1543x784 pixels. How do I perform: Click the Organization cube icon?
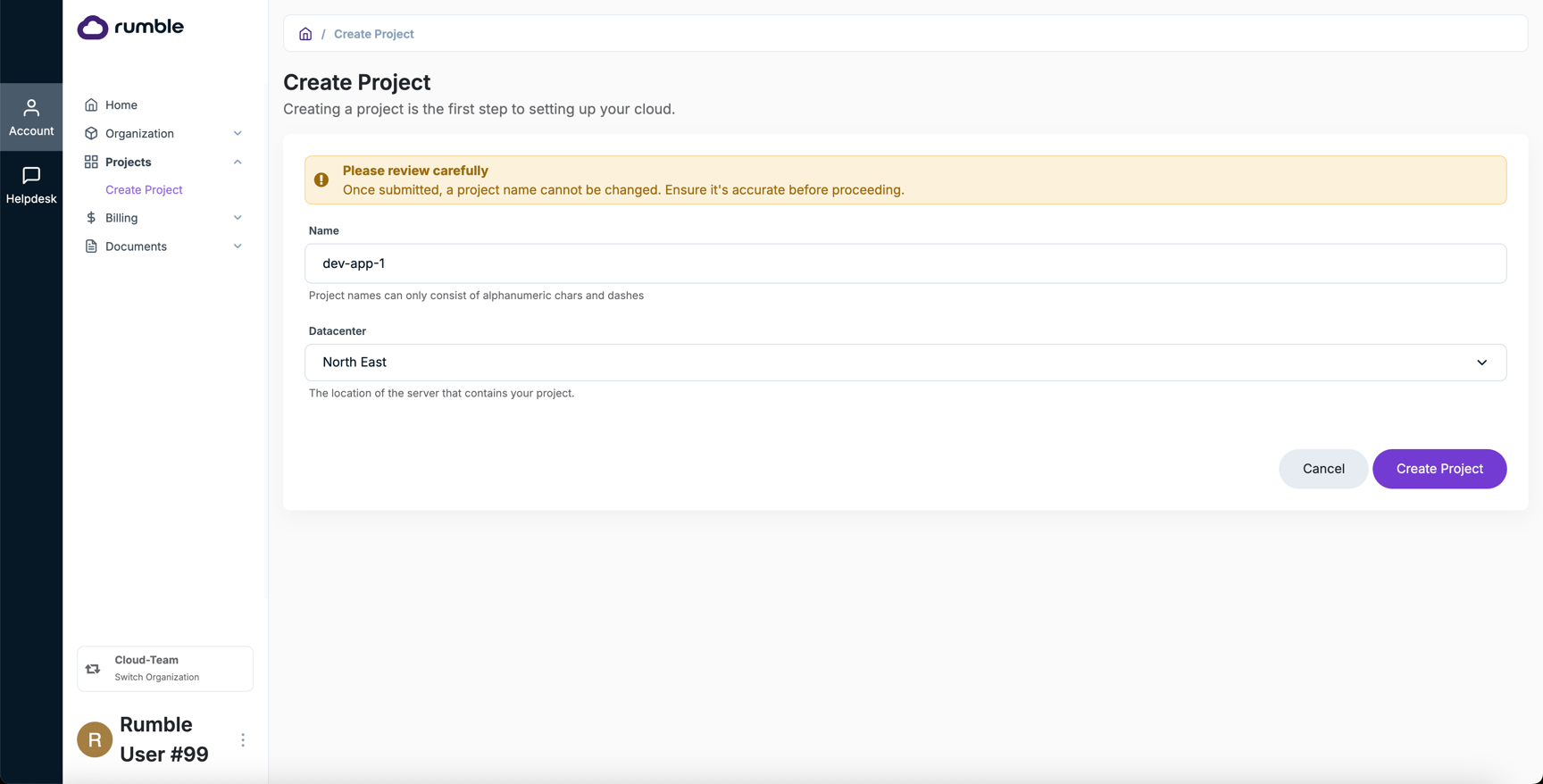pyautogui.click(x=91, y=133)
